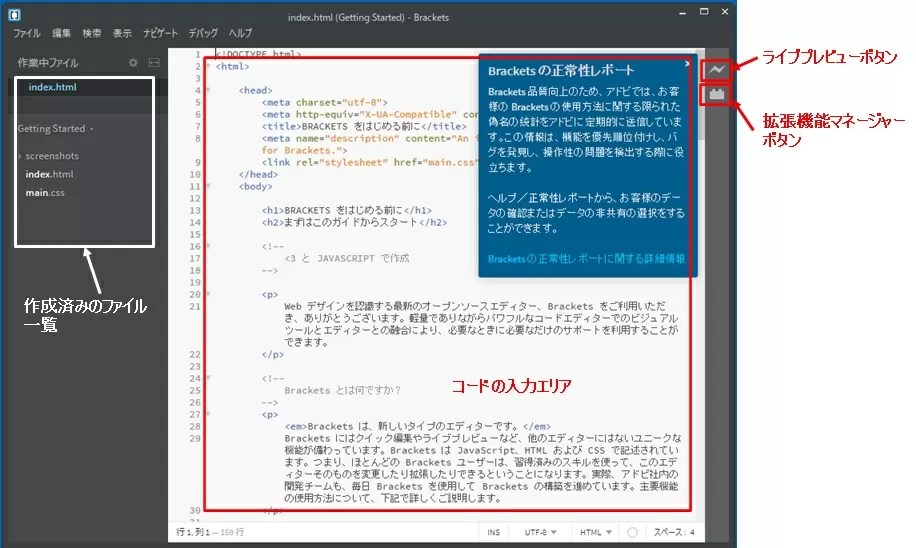Viewport: 916px width, 548px height.
Task: Click the link rel stylesheet line 9
Action: [369, 162]
